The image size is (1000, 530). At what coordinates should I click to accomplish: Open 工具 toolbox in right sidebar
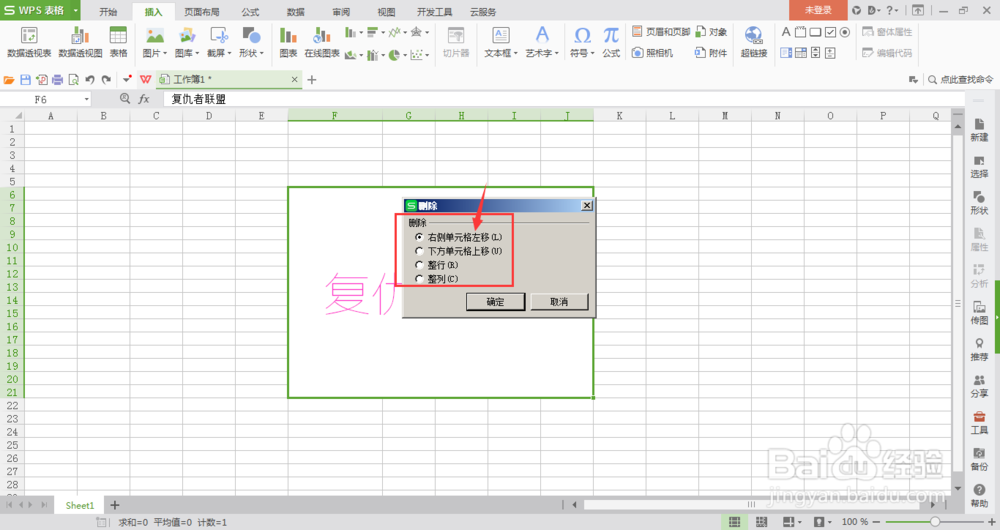tap(979, 423)
